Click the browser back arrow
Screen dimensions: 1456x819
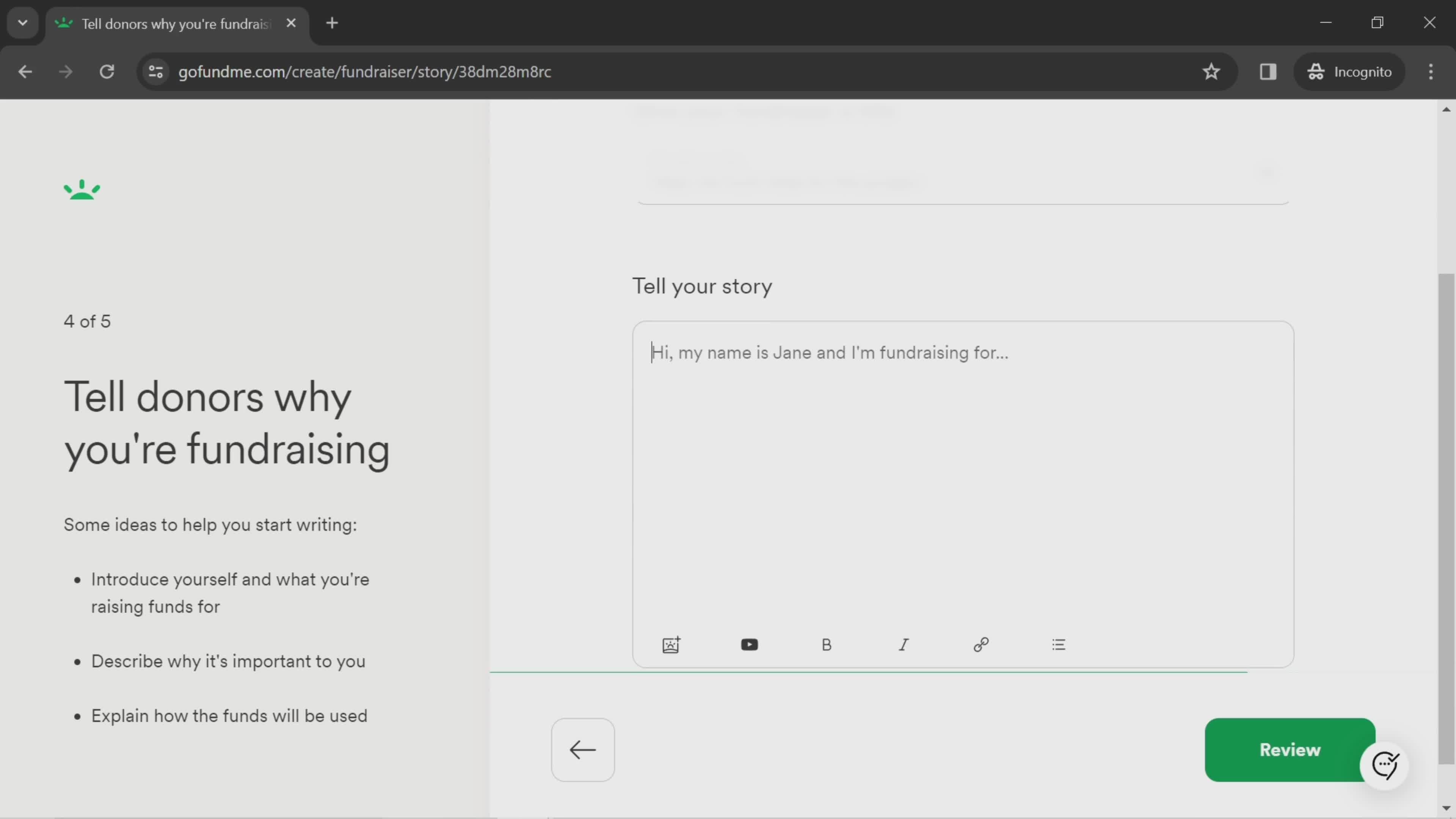click(25, 72)
